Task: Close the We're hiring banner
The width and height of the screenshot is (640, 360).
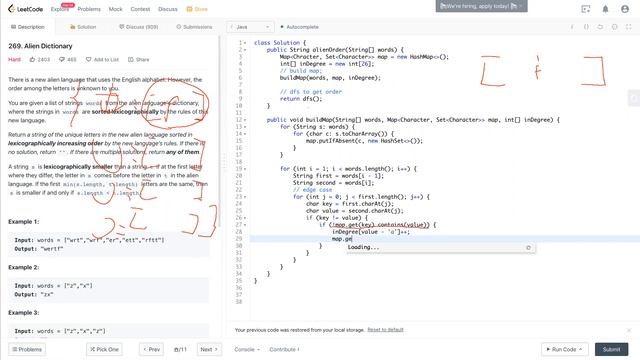Action: click(520, 6)
